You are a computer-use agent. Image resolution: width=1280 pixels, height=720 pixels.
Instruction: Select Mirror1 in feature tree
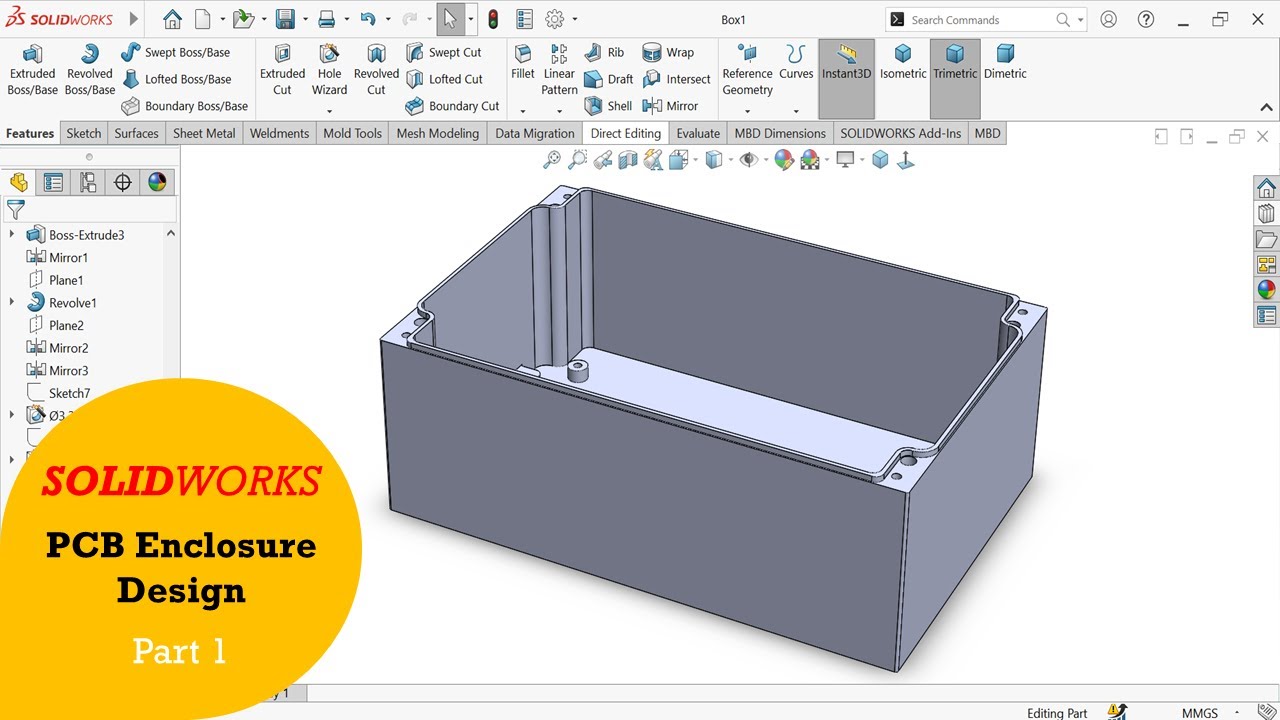59,258
